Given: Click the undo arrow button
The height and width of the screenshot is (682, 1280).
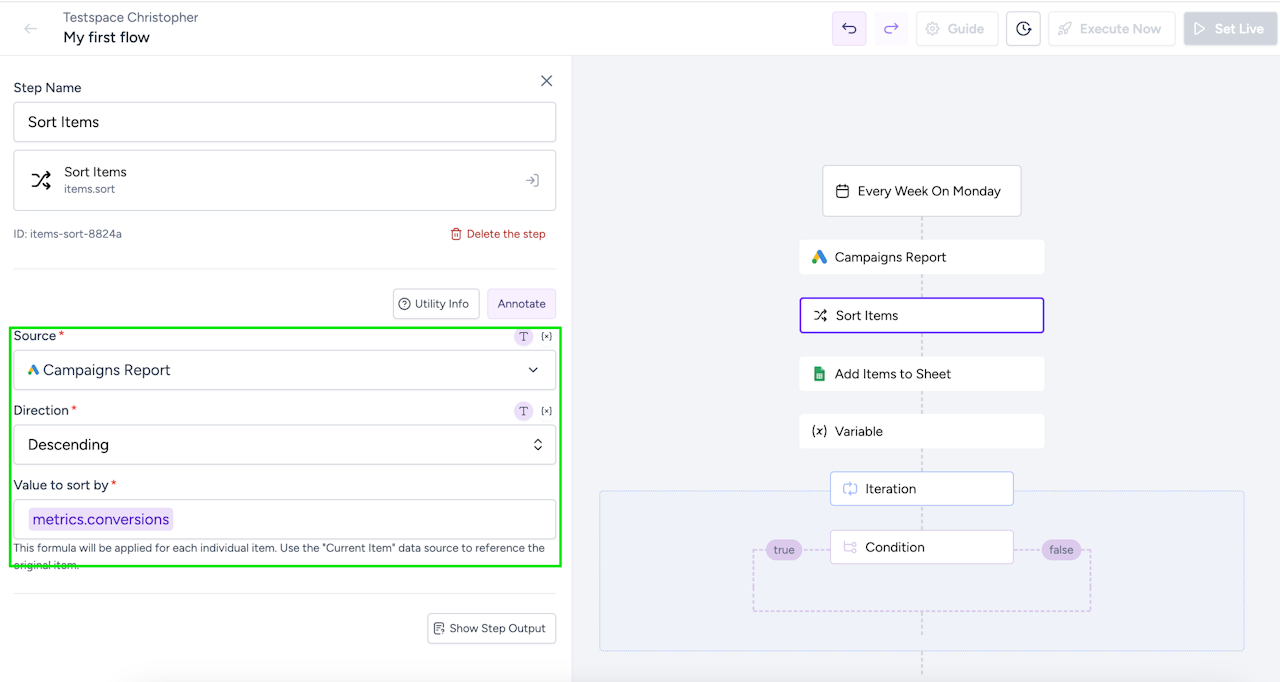Looking at the screenshot, I should (849, 29).
